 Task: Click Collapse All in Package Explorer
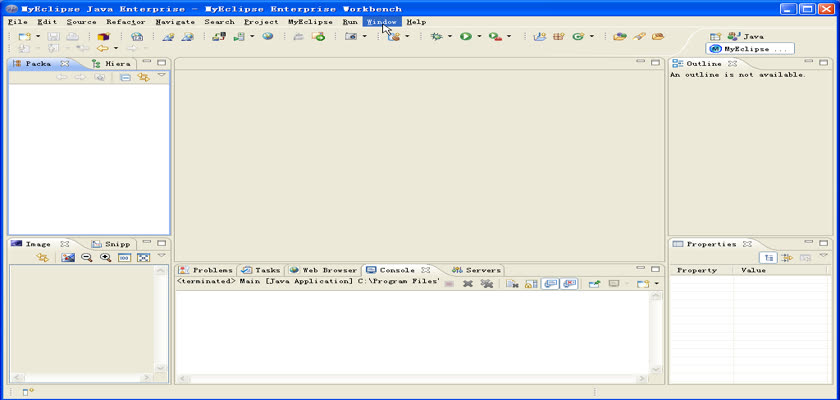click(x=125, y=78)
